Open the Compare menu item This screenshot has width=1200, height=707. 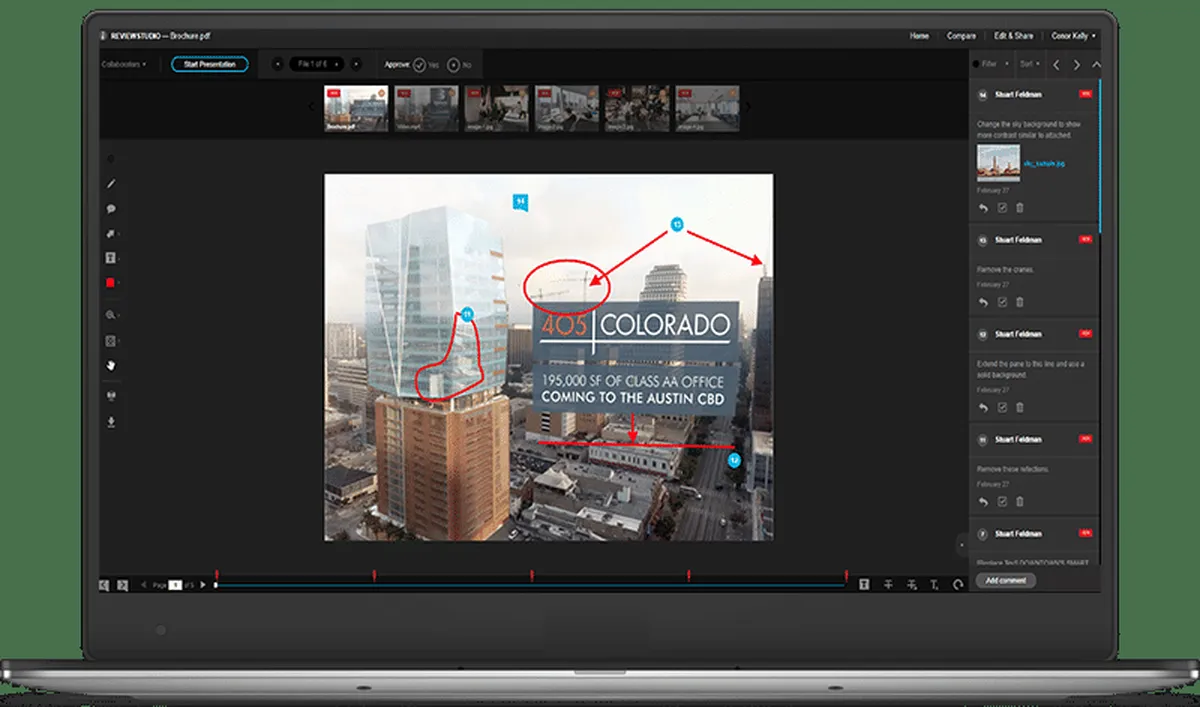point(961,36)
